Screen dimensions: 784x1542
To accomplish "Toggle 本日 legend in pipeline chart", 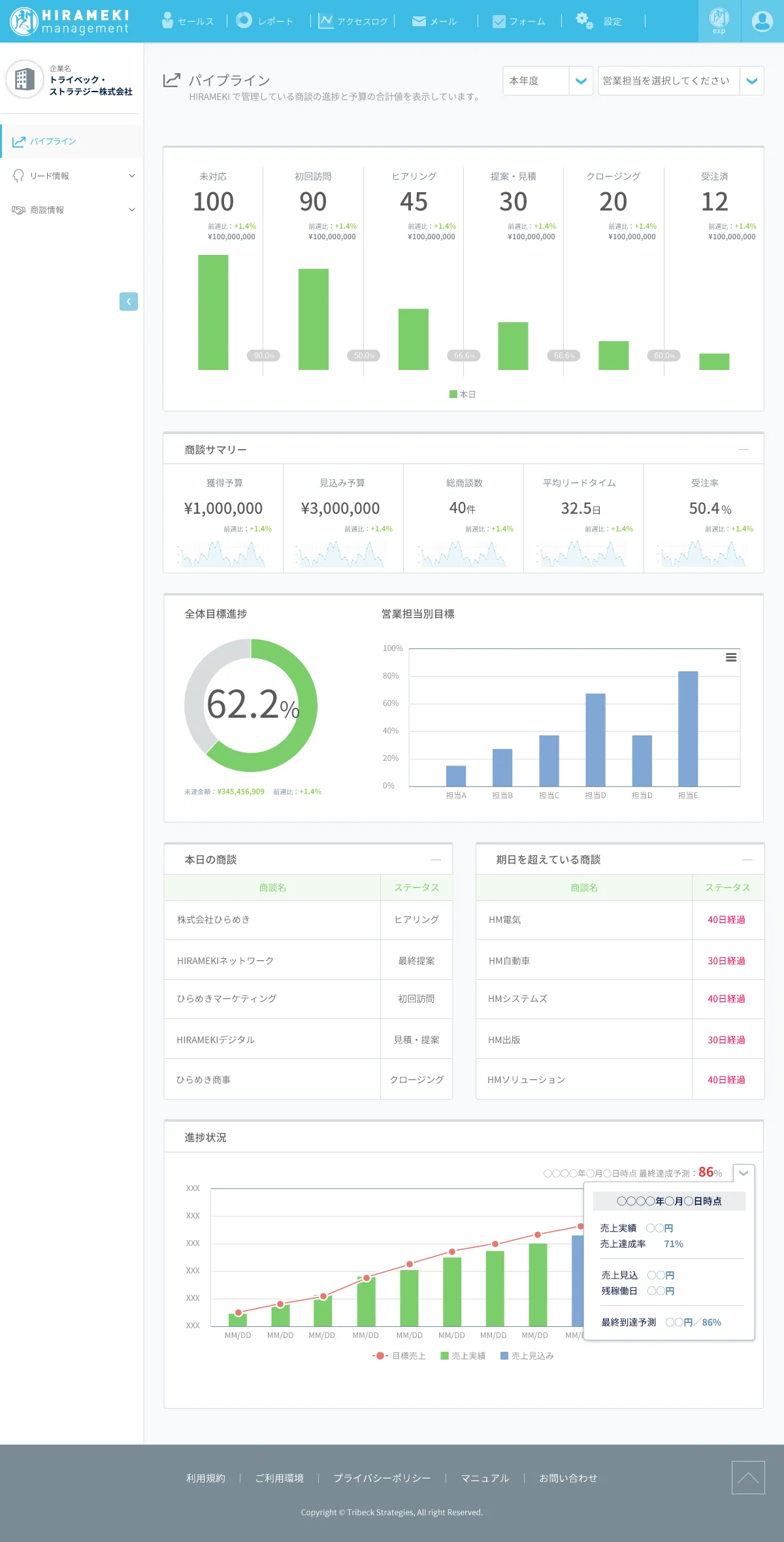I will [x=463, y=394].
